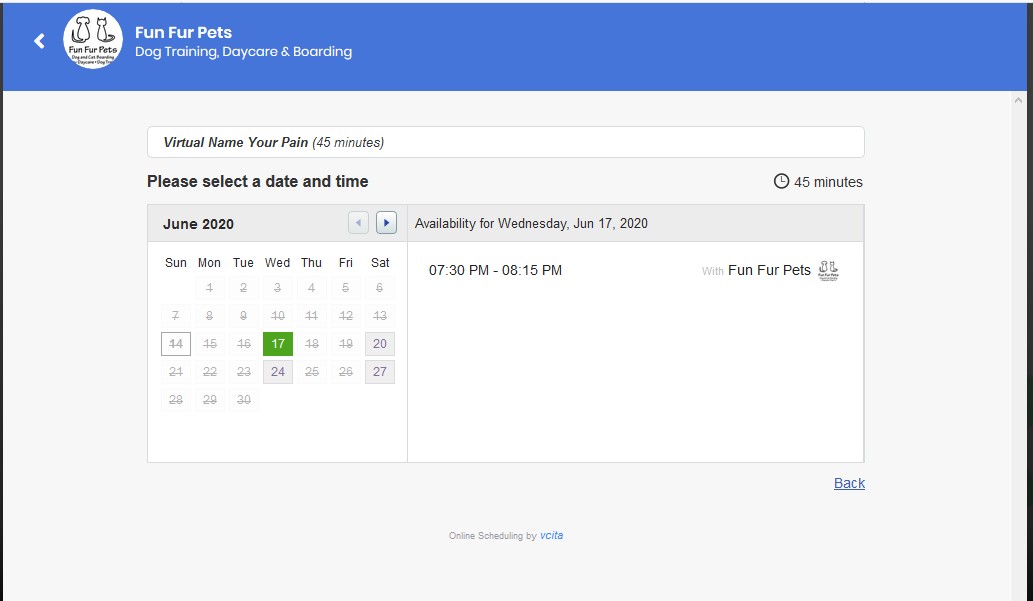The height and width of the screenshot is (601, 1033).
Task: Go to previous month arrow
Action: (358, 223)
